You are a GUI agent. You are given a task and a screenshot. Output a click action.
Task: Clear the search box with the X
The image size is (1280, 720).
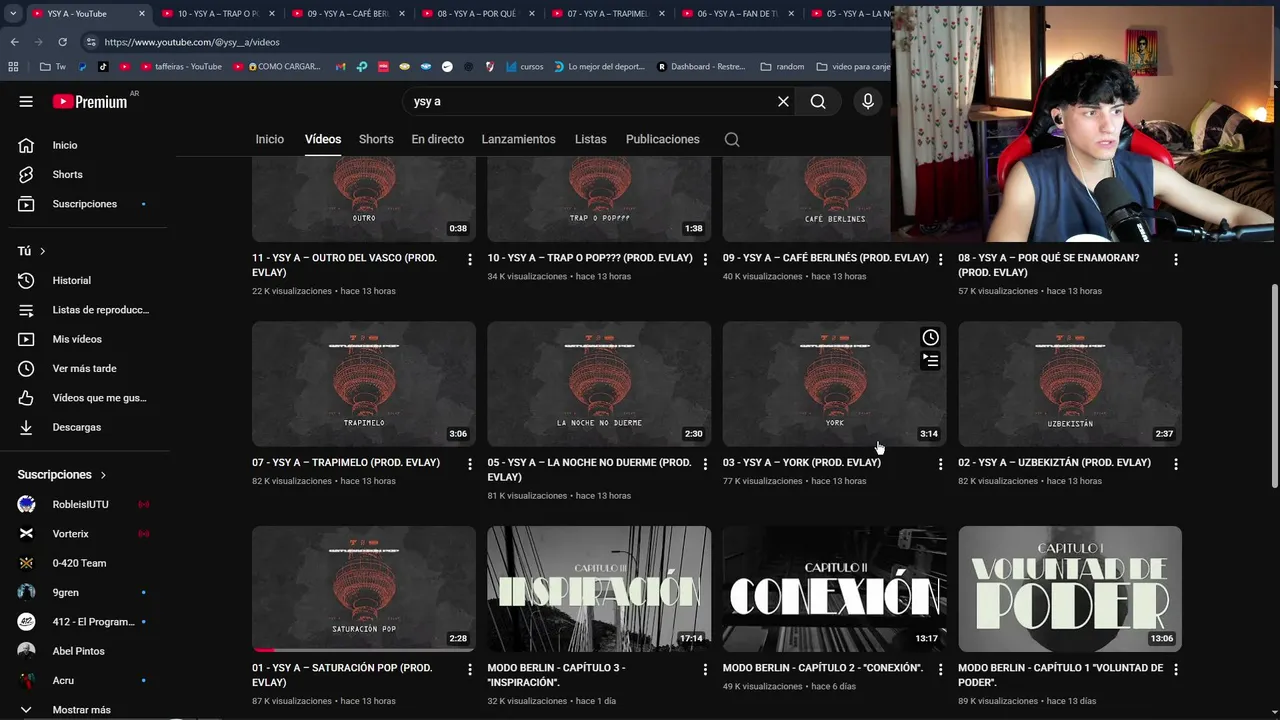click(783, 101)
